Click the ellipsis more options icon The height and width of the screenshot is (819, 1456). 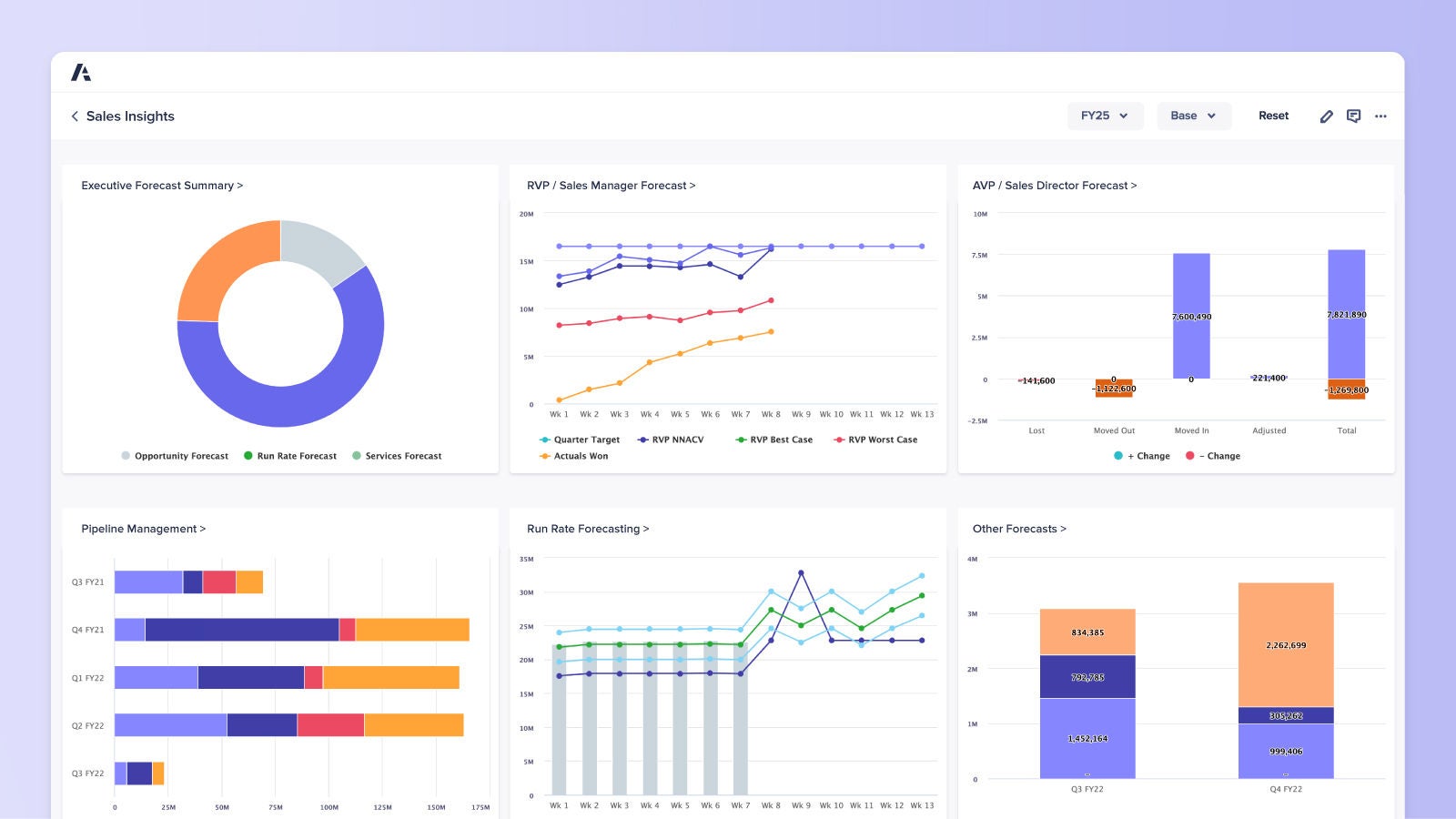(x=1381, y=116)
